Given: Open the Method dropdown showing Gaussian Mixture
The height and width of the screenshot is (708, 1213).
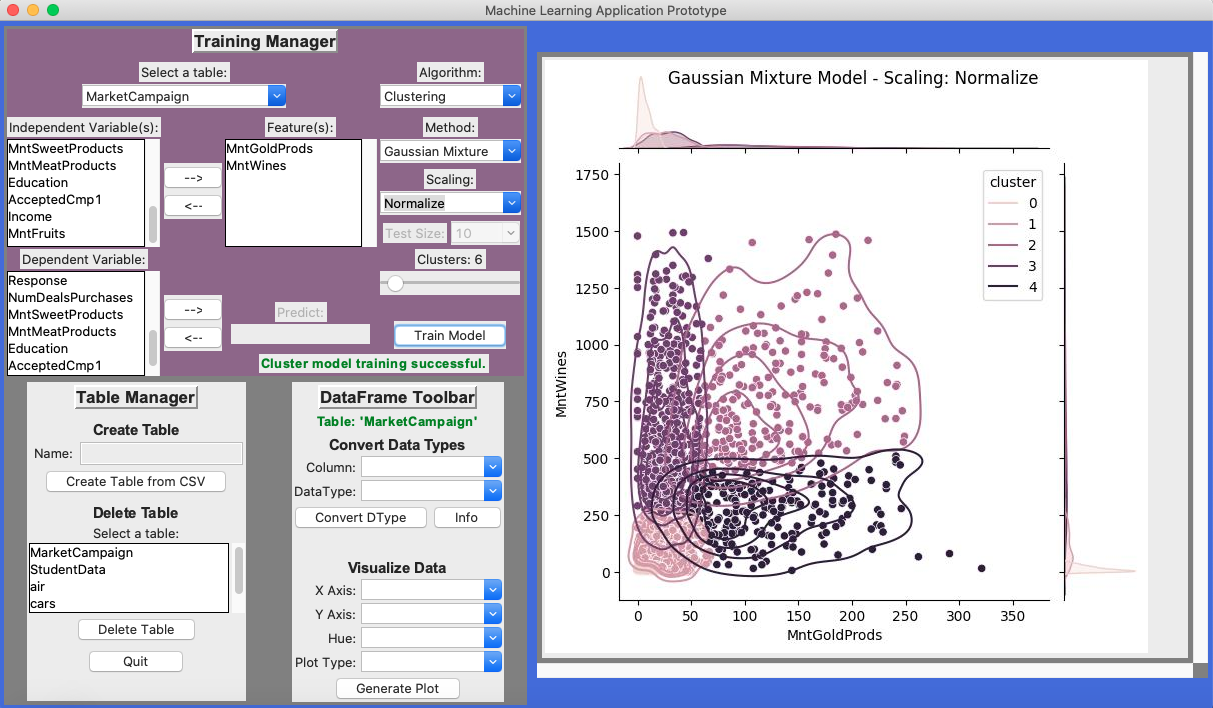Looking at the screenshot, I should click(451, 151).
